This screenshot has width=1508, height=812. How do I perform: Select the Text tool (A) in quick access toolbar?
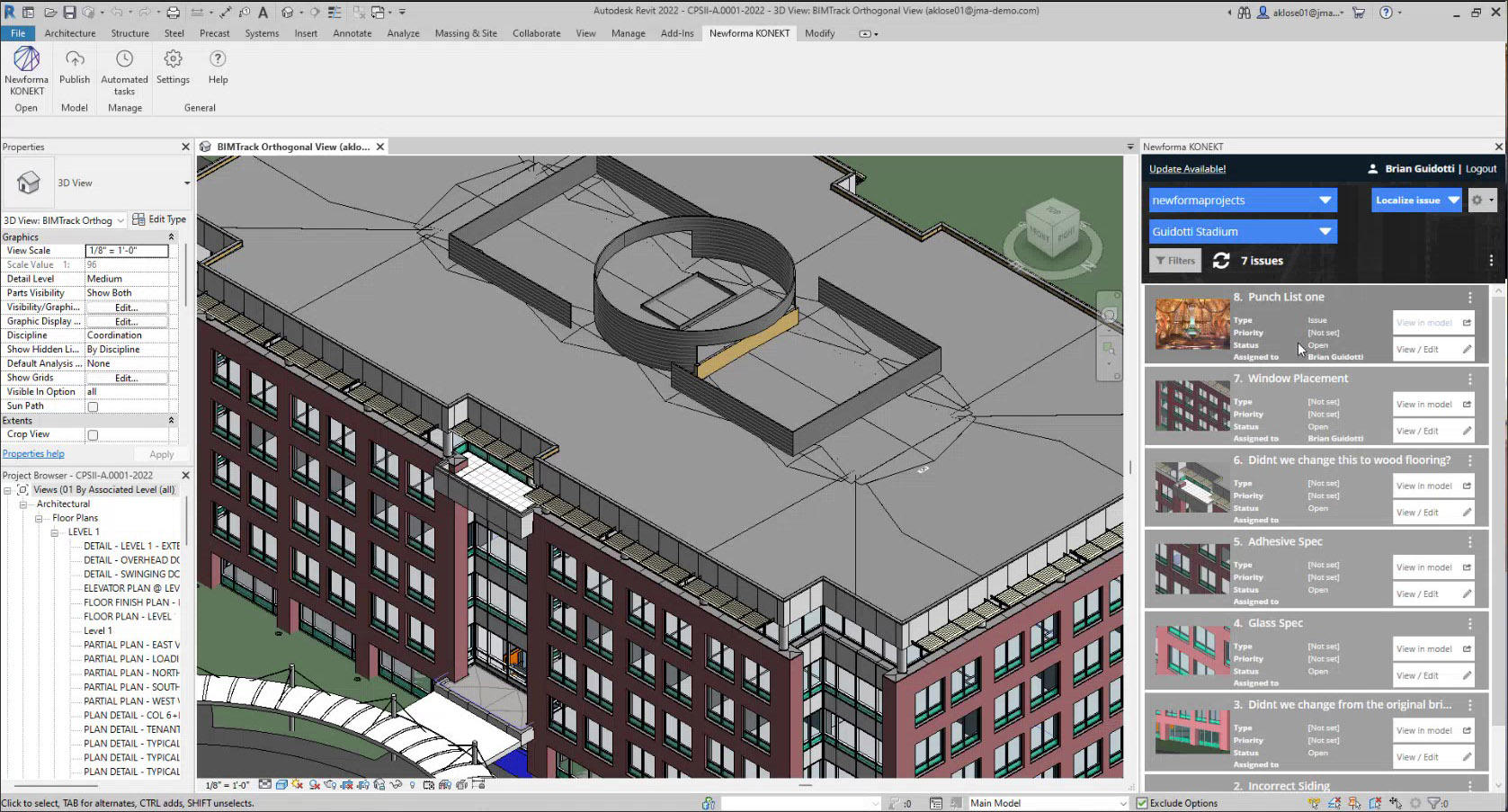263,12
